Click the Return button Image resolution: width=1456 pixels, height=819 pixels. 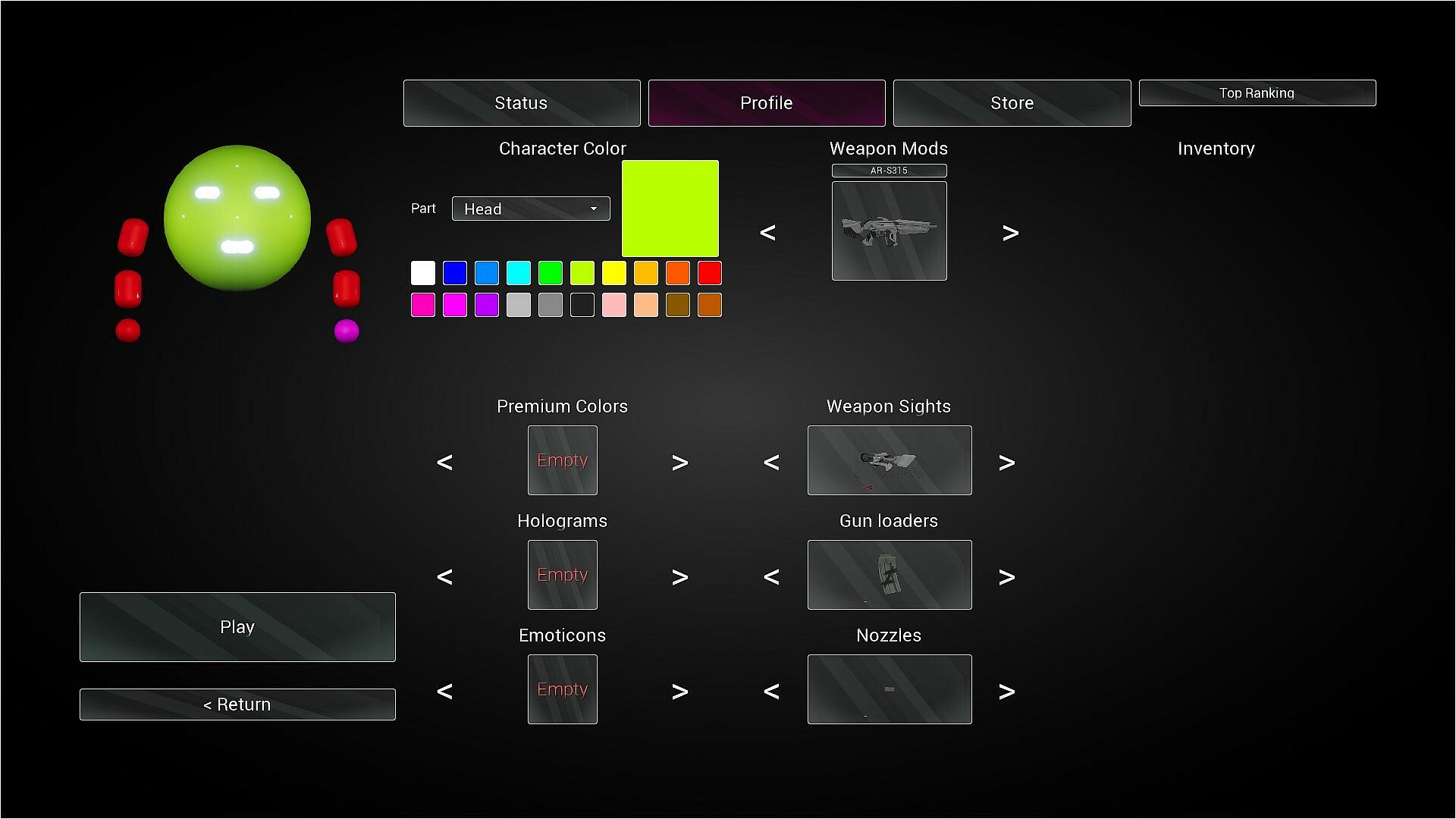237,704
